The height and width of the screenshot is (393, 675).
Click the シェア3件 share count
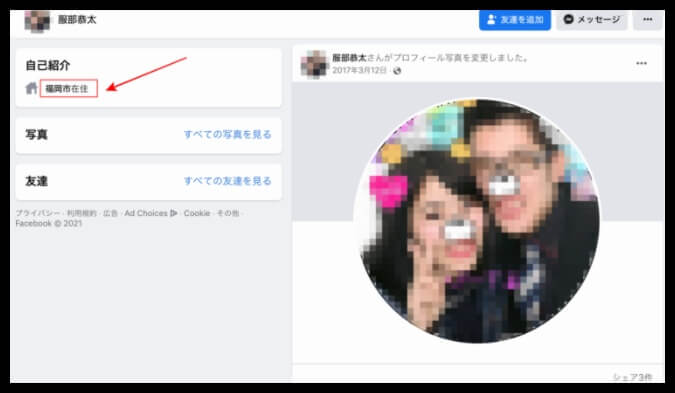[632, 377]
